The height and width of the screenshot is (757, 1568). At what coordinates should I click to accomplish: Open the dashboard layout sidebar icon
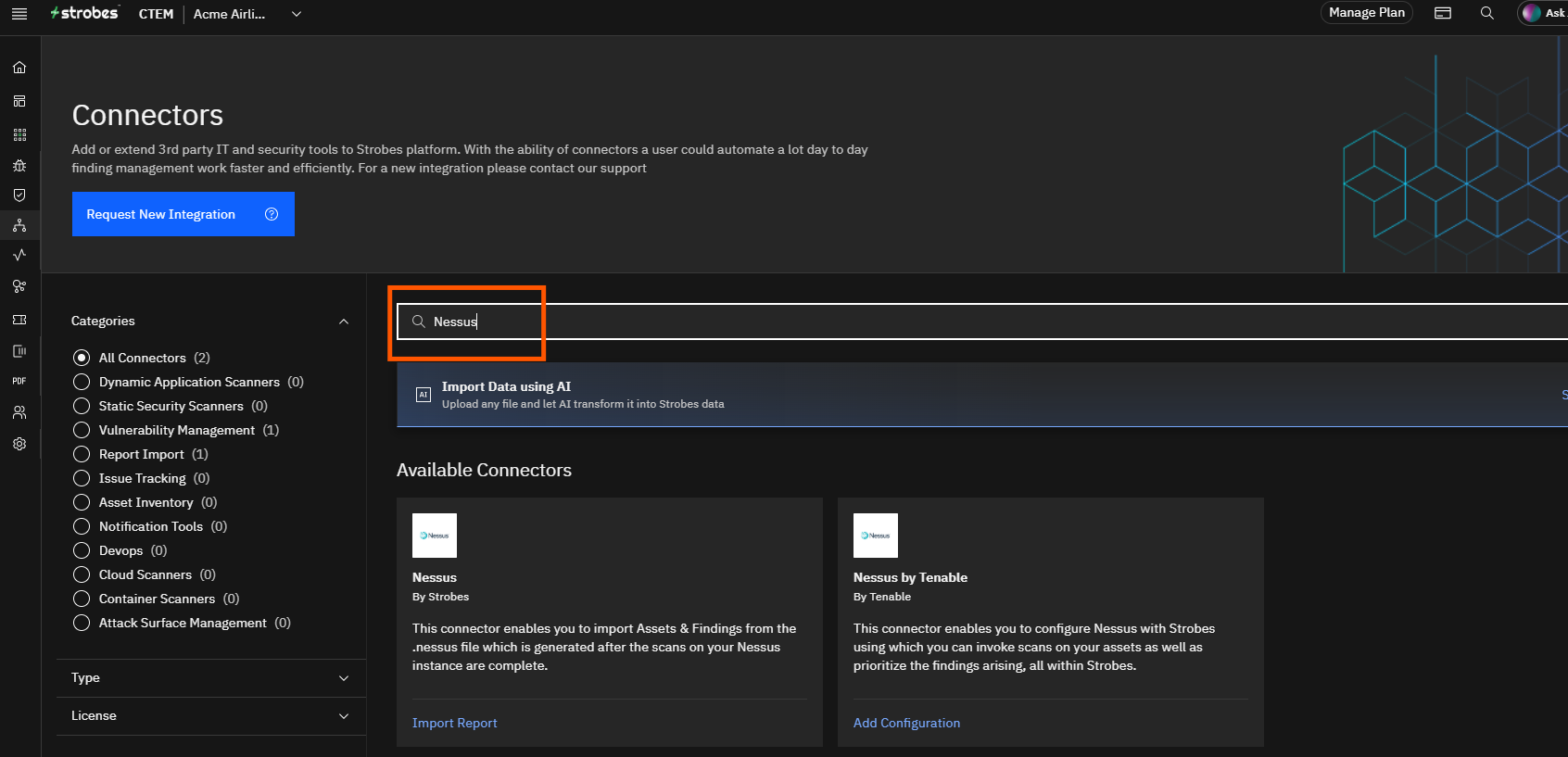[19, 101]
